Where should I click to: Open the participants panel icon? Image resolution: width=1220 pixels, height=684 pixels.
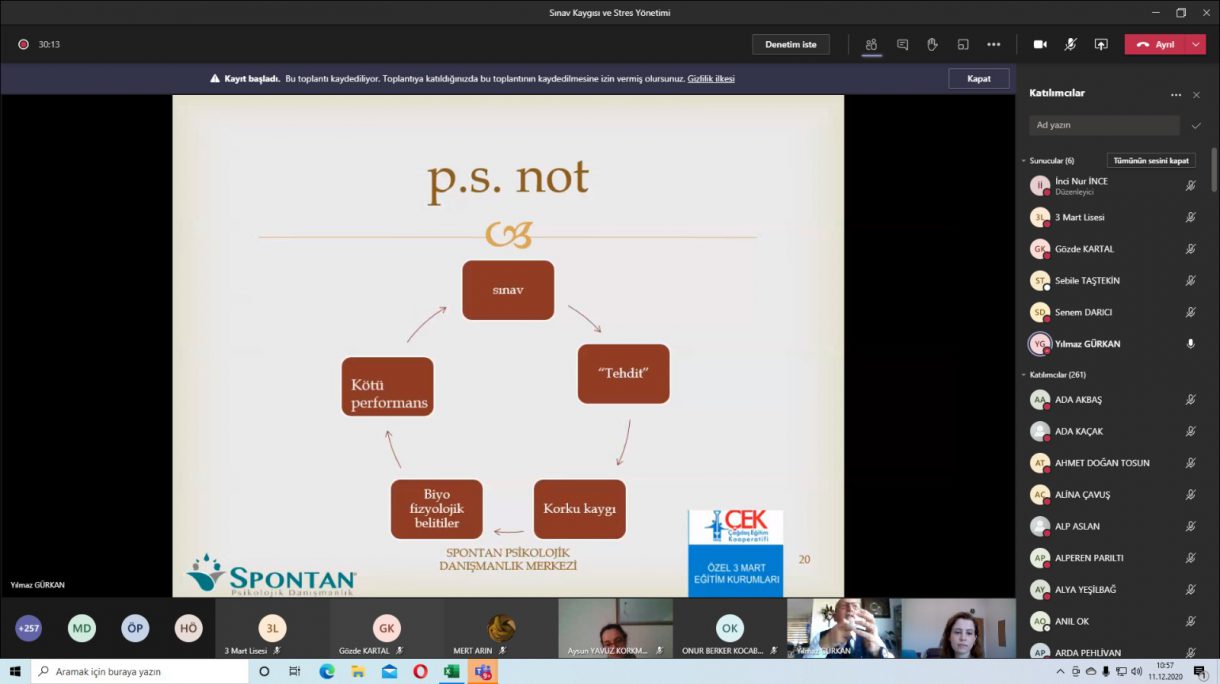tap(871, 44)
